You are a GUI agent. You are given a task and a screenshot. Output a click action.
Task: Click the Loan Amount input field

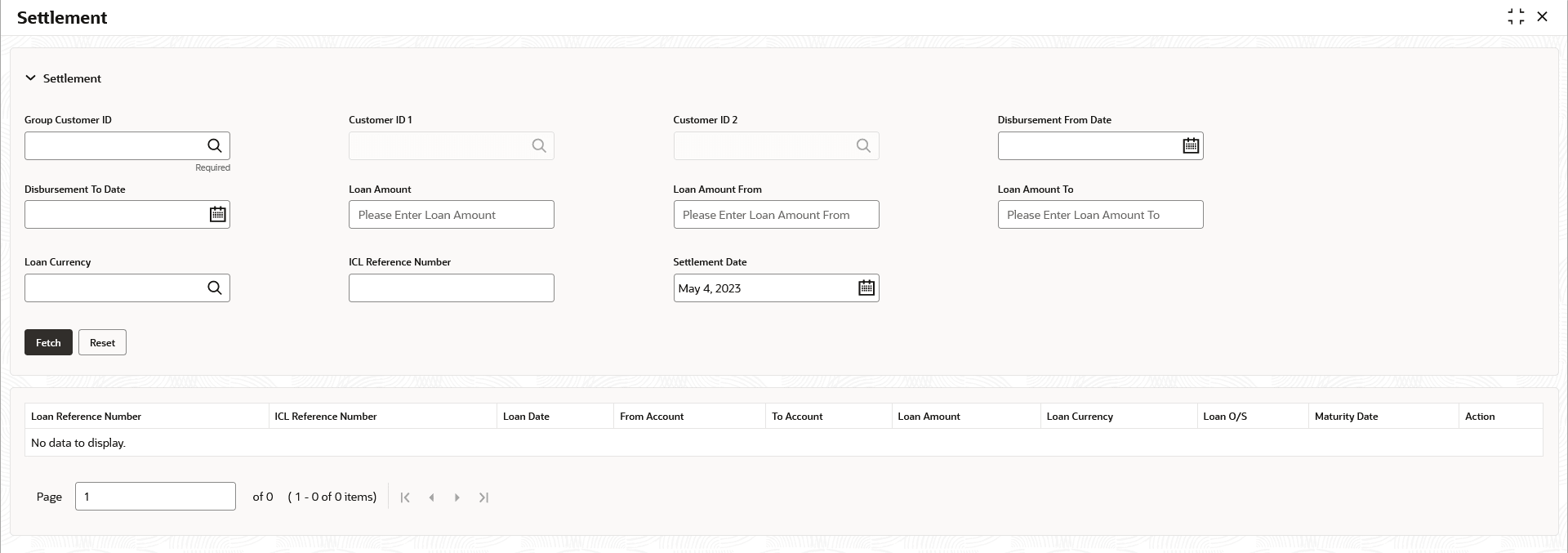451,215
